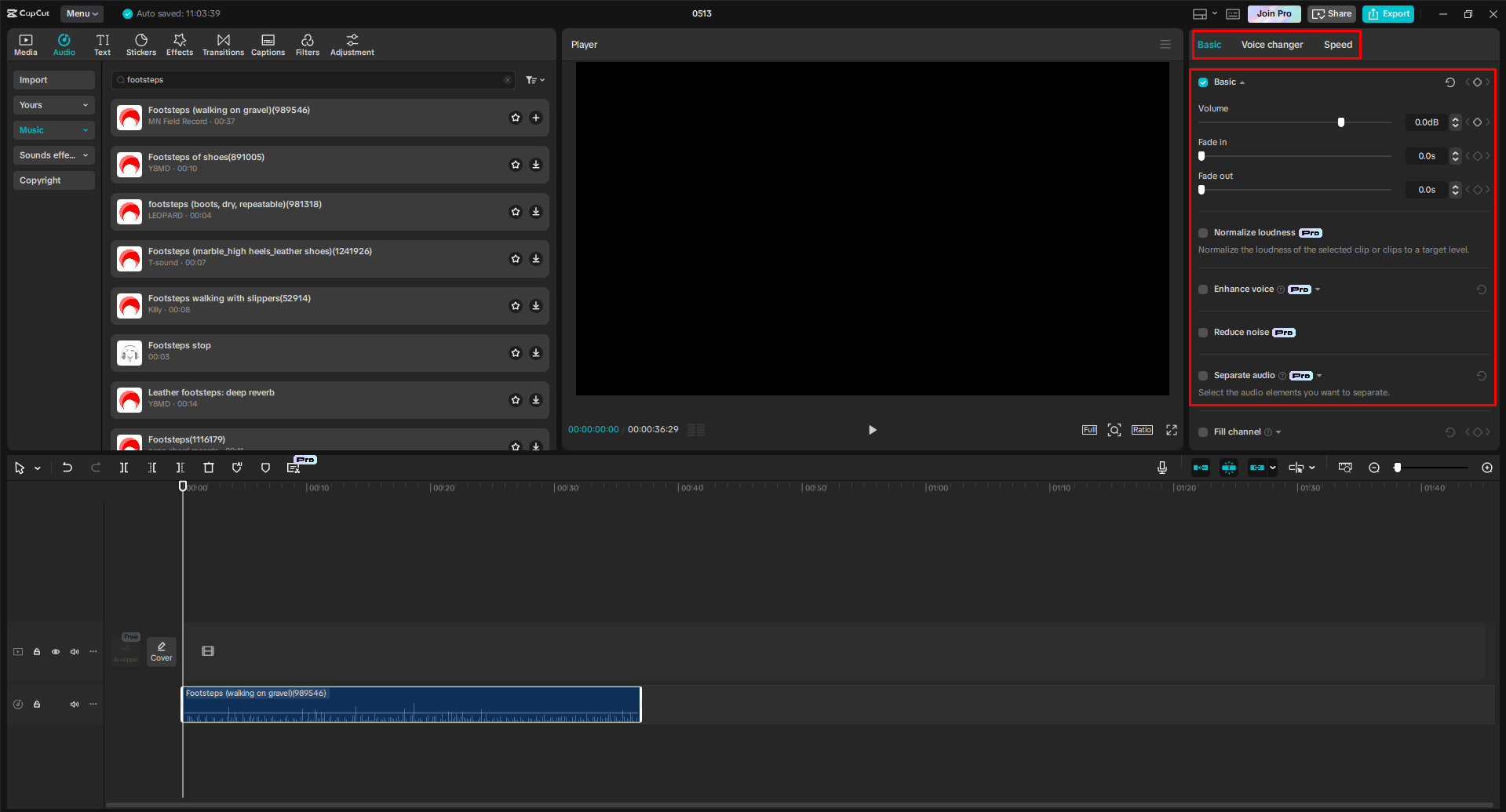The width and height of the screenshot is (1506, 812).
Task: Enable the Normalize loudness option
Action: pos(1202,233)
